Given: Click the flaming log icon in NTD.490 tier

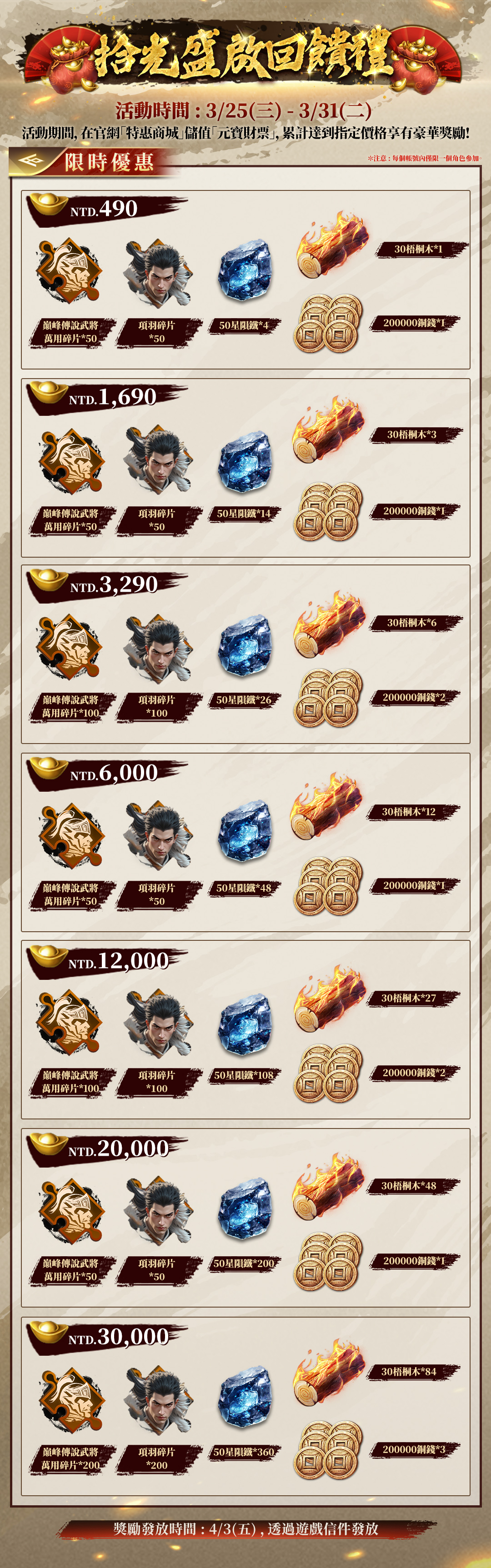Looking at the screenshot, I should pos(333,244).
